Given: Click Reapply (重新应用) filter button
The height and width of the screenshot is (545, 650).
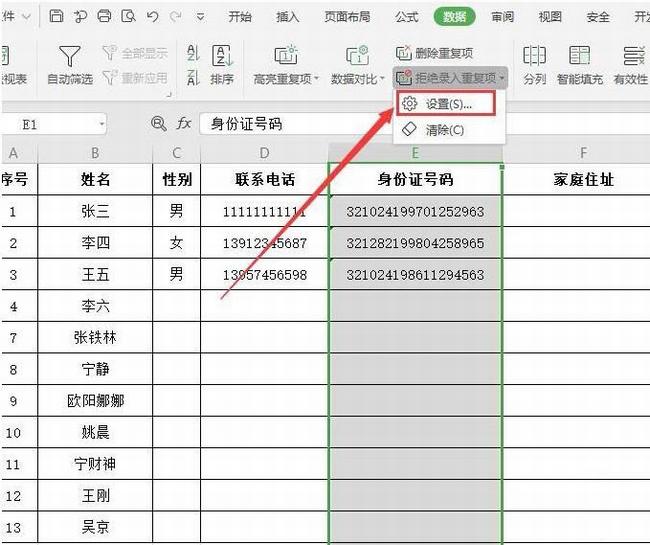Looking at the screenshot, I should [x=135, y=78].
